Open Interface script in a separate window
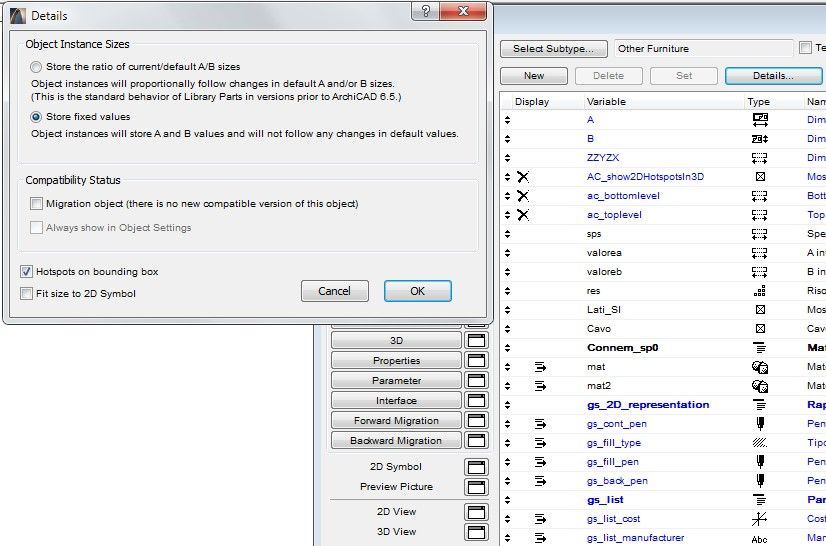Viewport: 826px width, 546px height. tap(476, 401)
